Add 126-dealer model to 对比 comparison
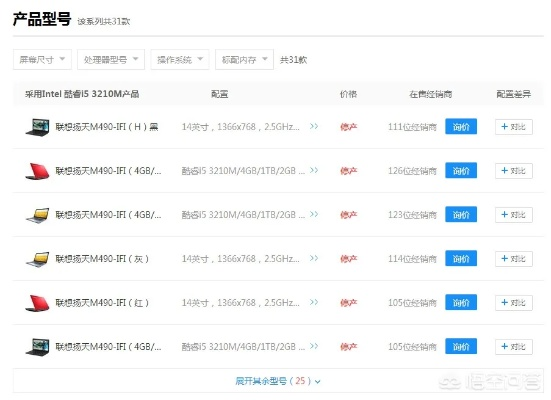Screen dimensions: 551x400 (514, 170)
